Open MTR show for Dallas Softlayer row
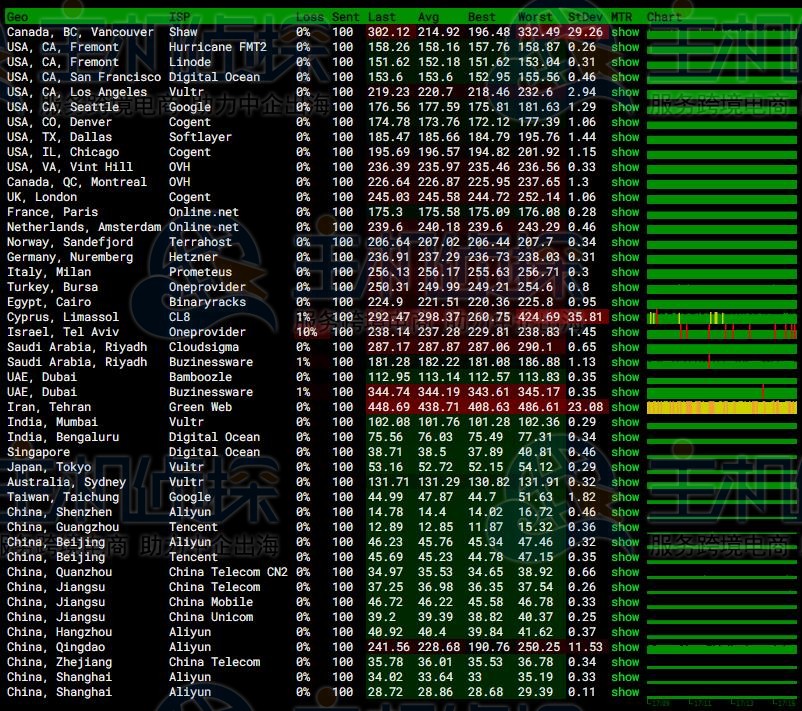The height and width of the screenshot is (711, 802). pyautogui.click(x=625, y=137)
